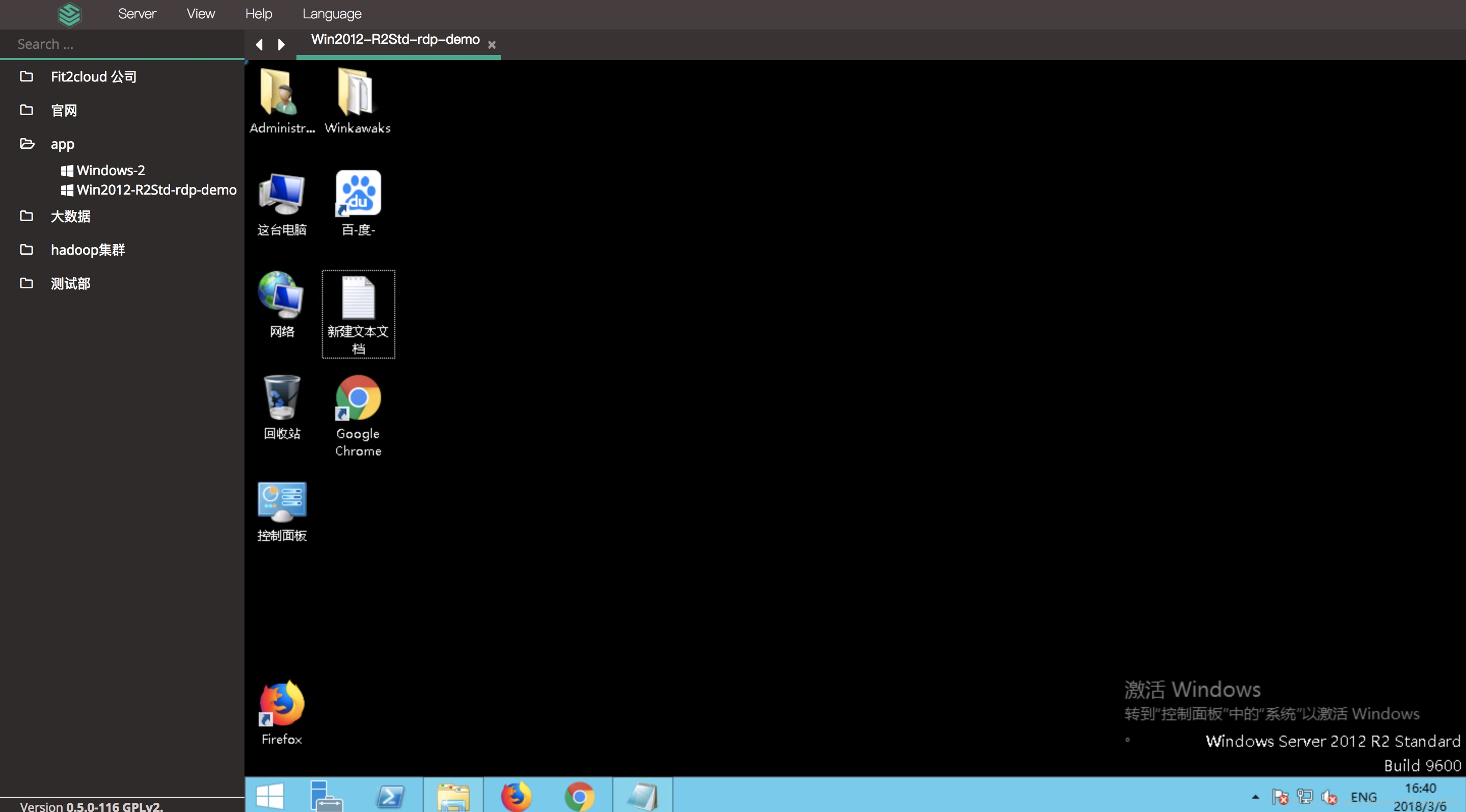Click the Help menu item

257,14
